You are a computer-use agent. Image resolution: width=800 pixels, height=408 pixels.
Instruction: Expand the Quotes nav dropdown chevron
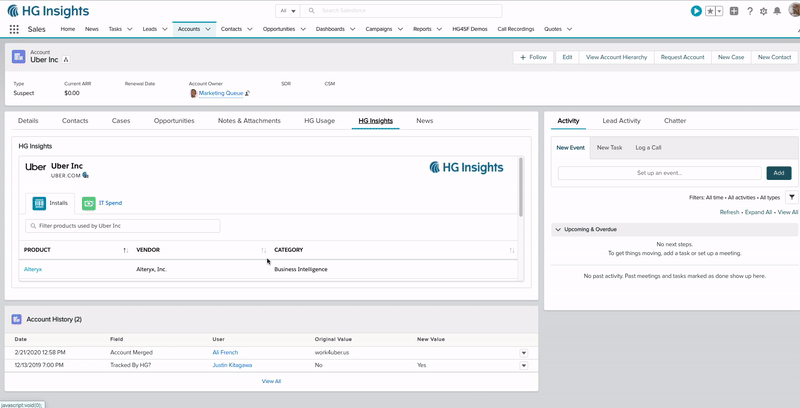(x=569, y=30)
